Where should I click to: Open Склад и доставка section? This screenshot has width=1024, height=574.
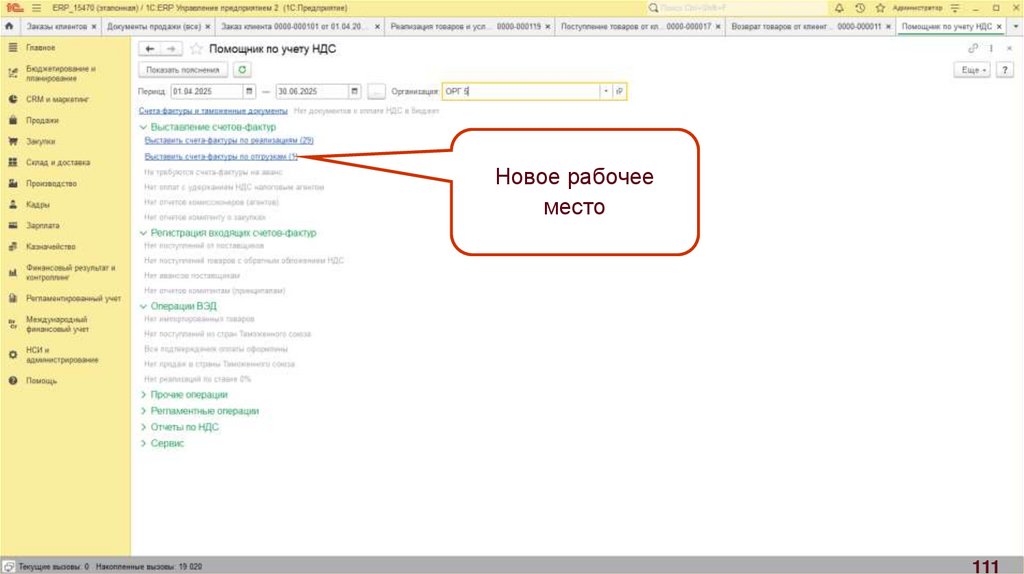57,162
